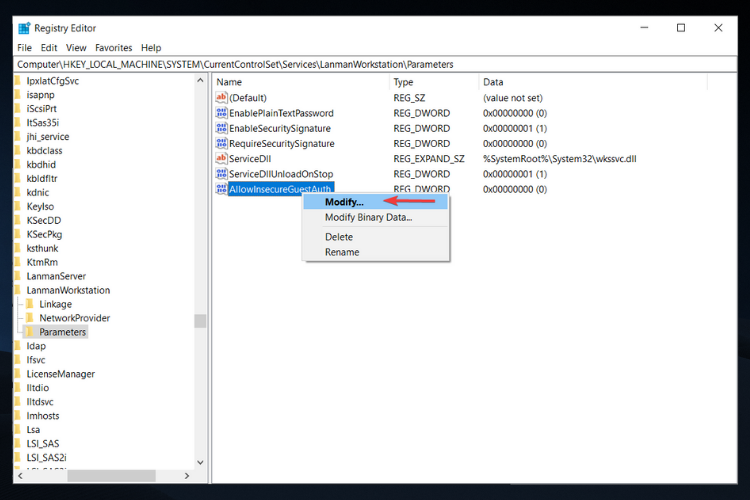The height and width of the screenshot is (500, 750).
Task: Minimize the Registry Editor window
Action: pos(644,28)
